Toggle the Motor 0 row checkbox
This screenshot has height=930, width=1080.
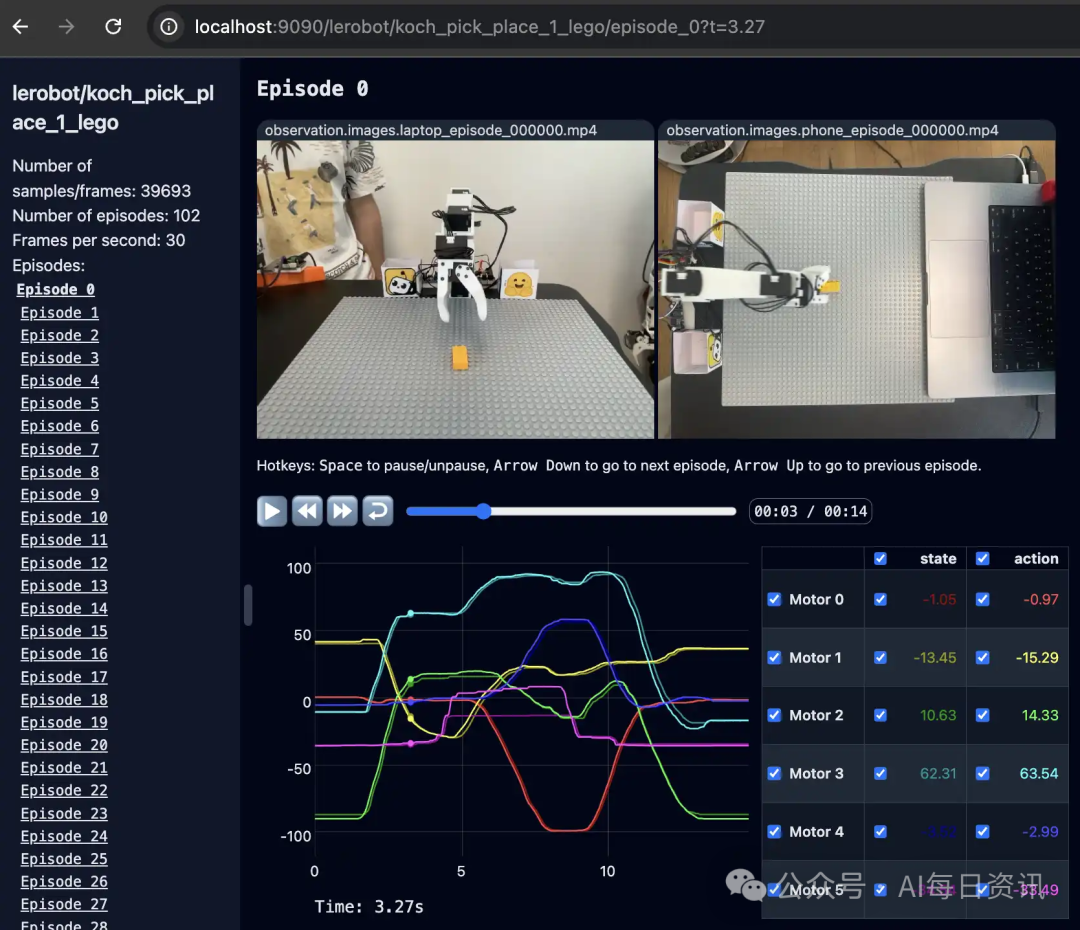coord(774,599)
